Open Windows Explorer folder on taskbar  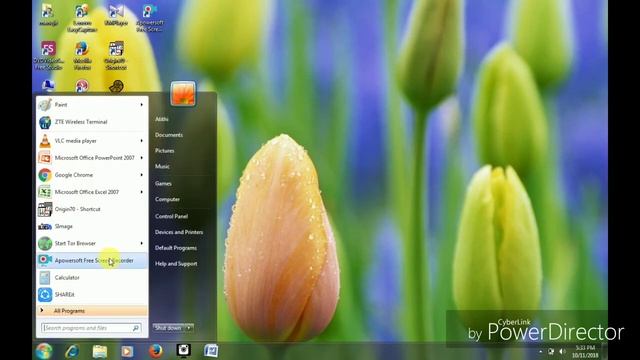click(x=100, y=351)
